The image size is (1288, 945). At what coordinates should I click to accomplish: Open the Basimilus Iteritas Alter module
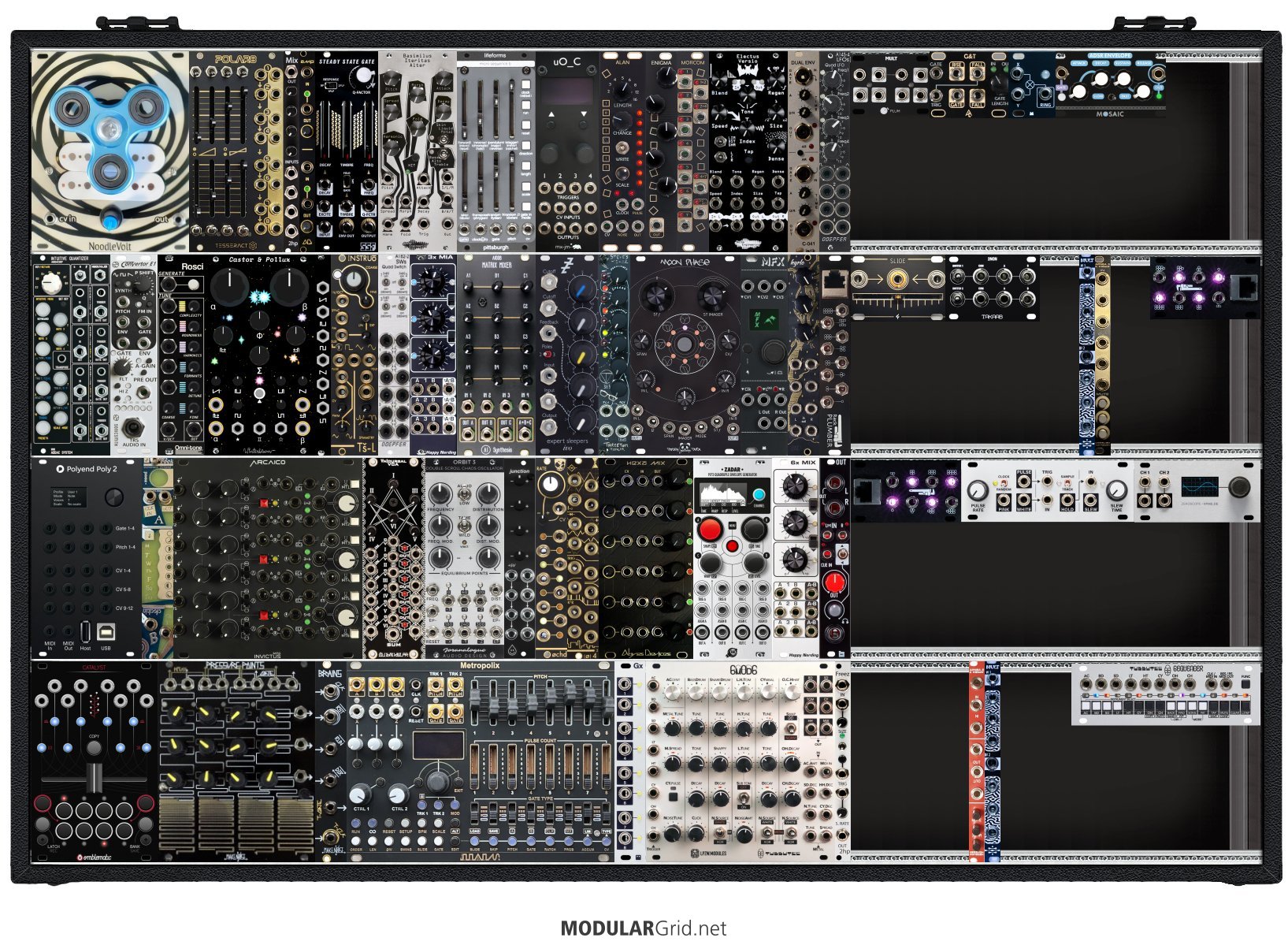[418, 151]
